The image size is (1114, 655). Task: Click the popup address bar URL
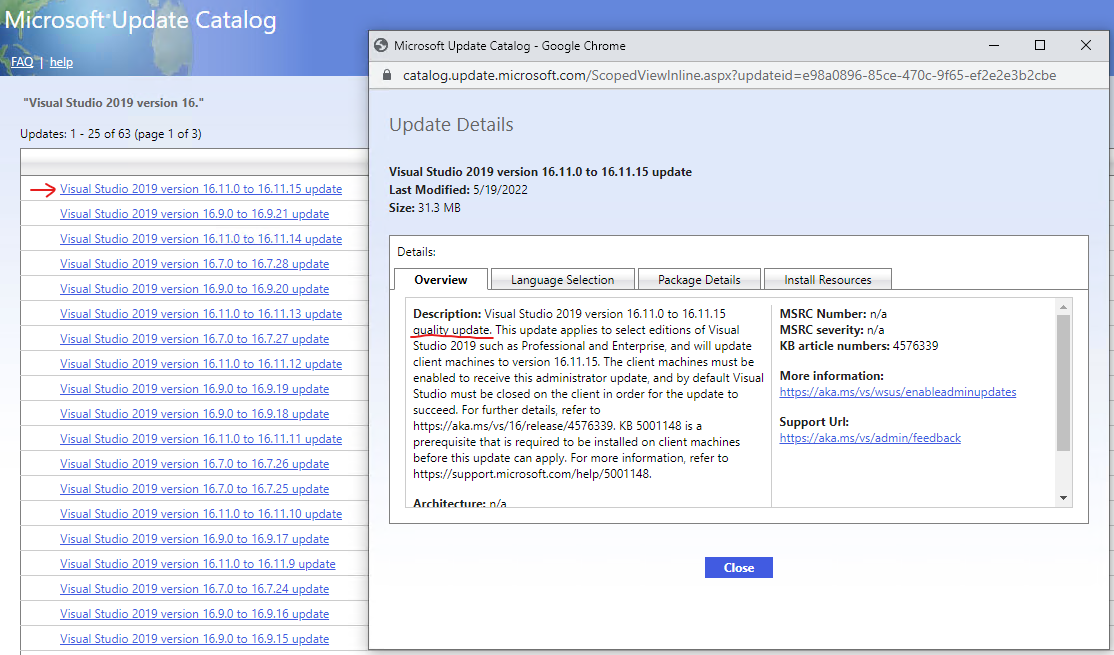click(729, 75)
